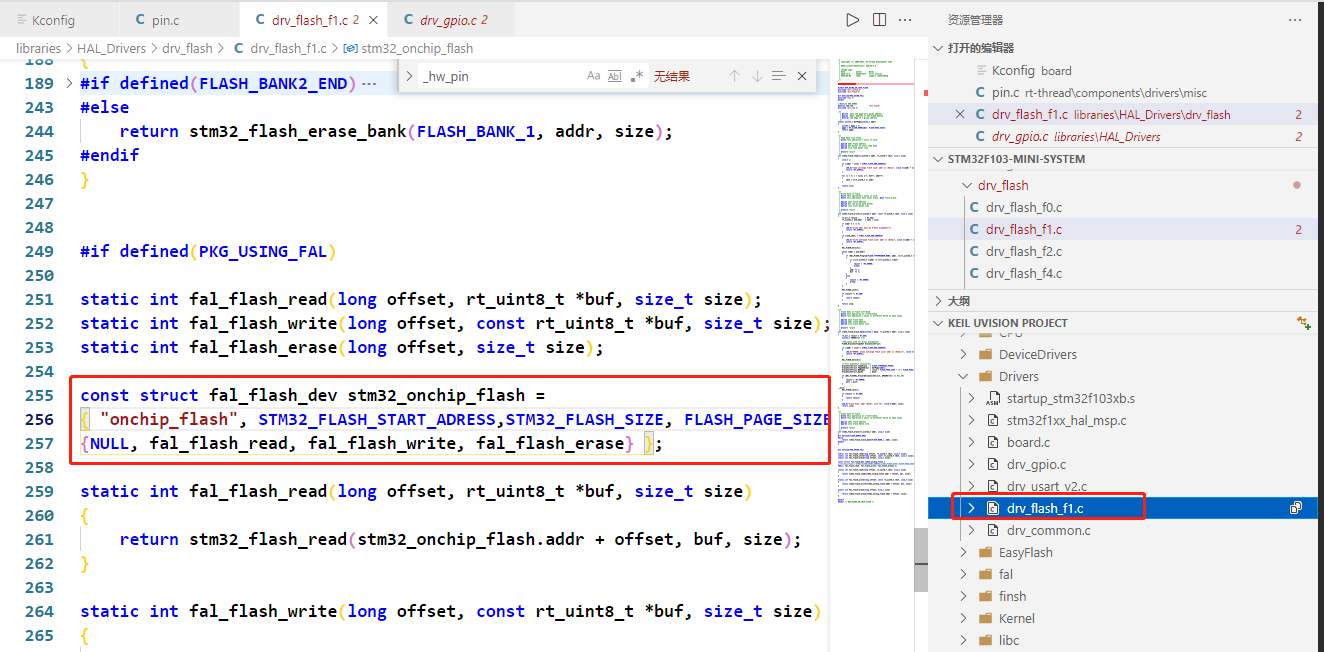Click Kconfig file icon in open editors
This screenshot has height=652, width=1324.
981,70
